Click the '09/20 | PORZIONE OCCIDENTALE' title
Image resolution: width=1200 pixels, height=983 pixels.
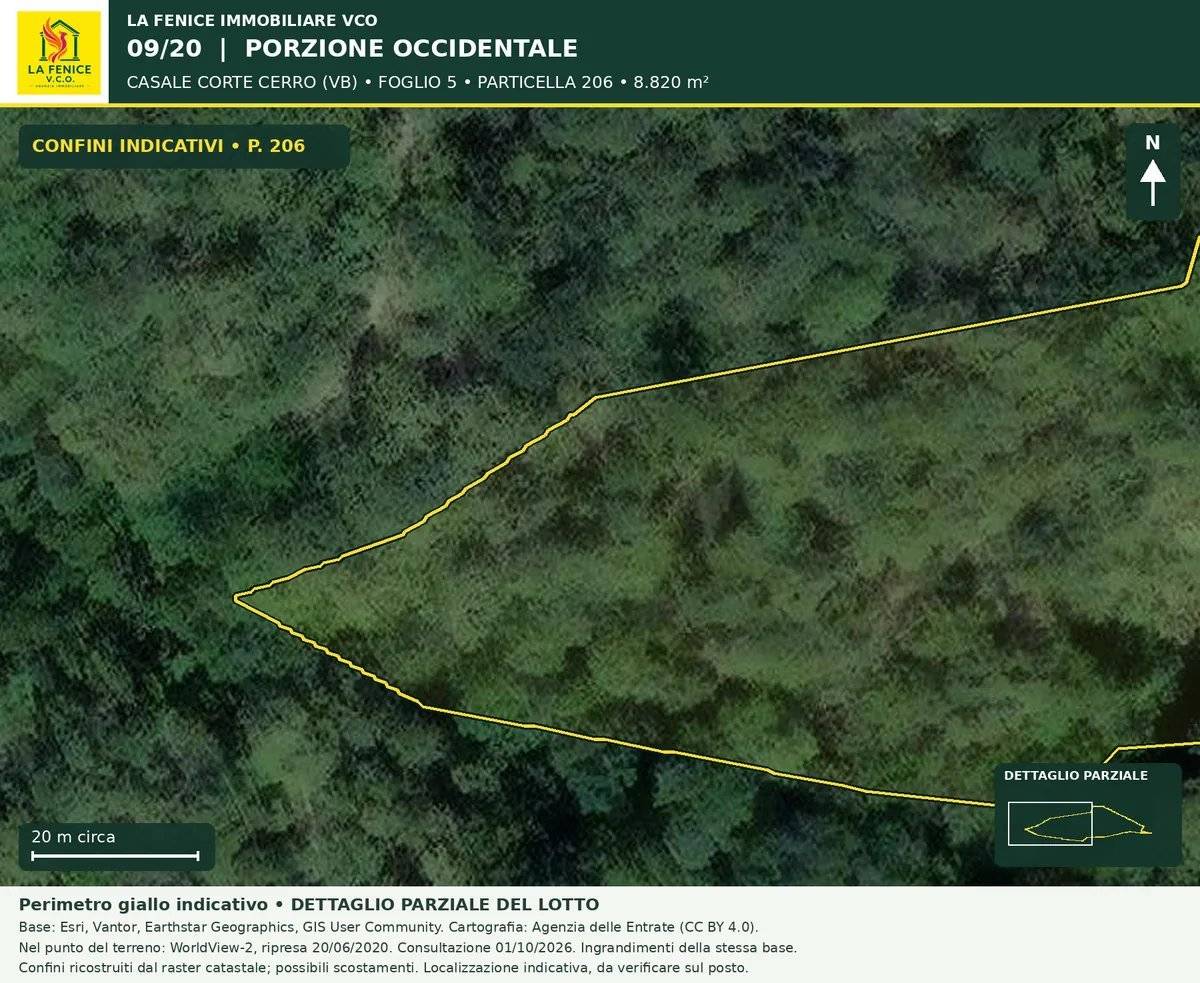352,48
